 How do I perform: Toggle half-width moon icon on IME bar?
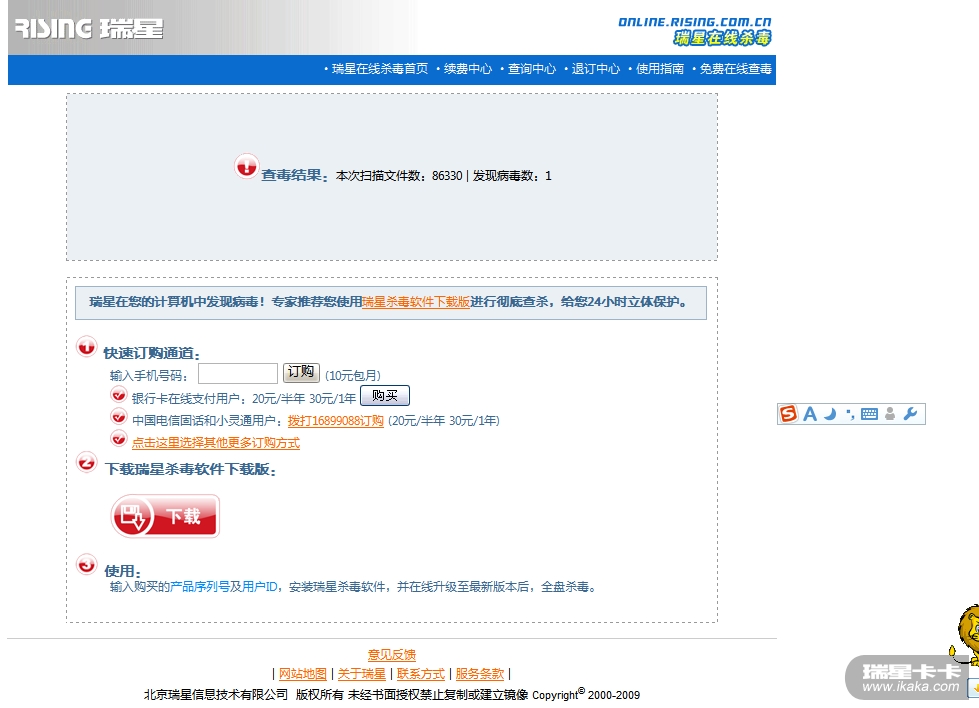click(x=830, y=414)
